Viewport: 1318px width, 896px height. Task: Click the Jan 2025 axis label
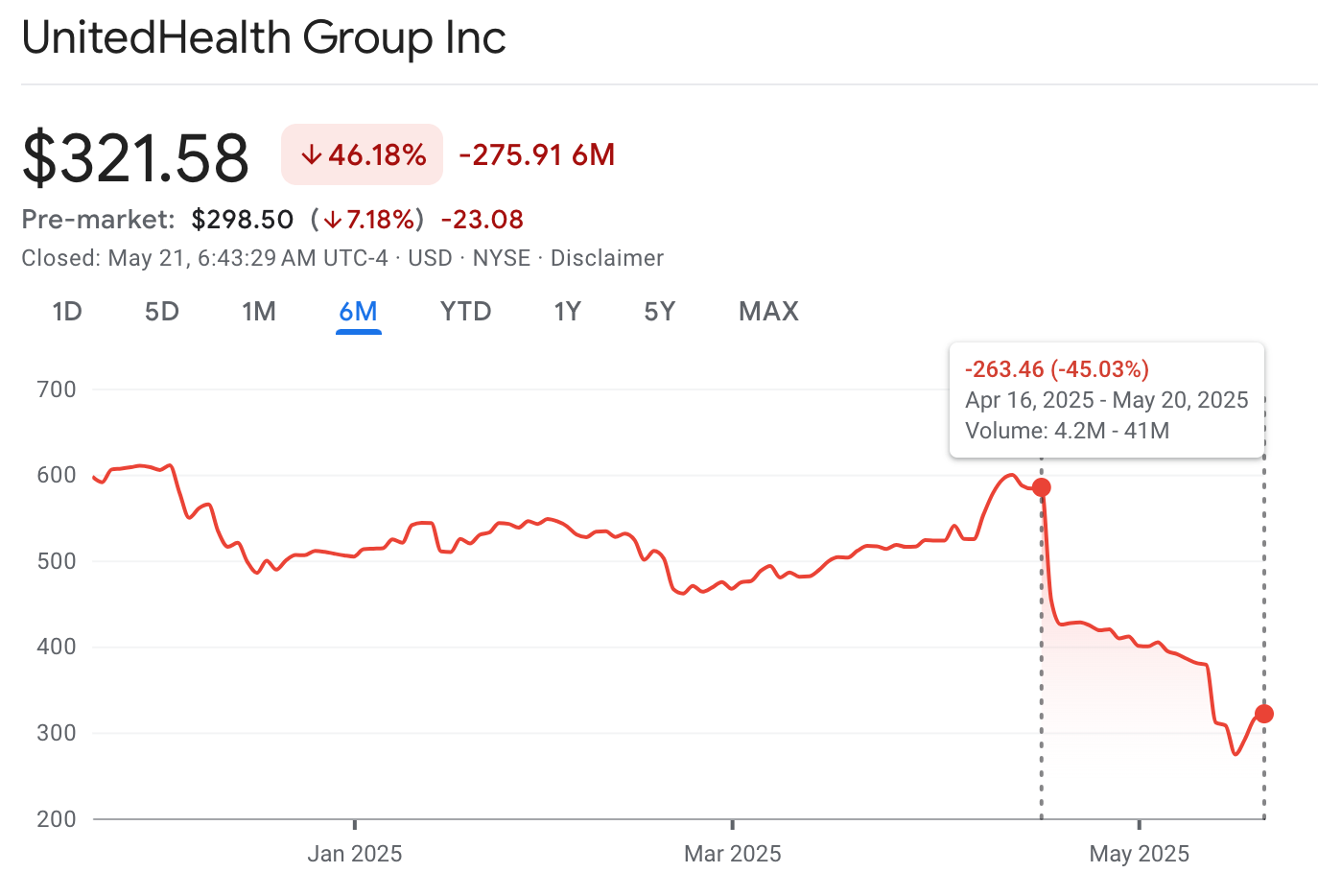pos(355,854)
